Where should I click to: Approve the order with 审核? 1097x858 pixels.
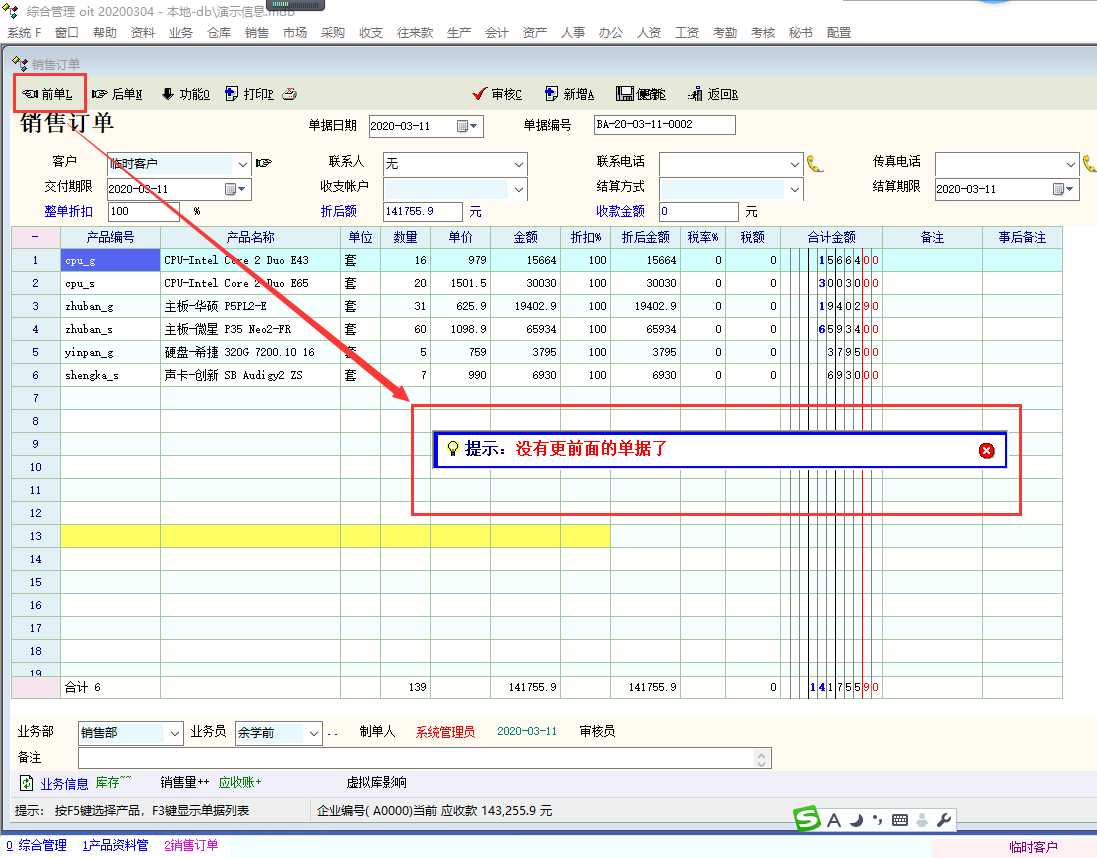tap(497, 94)
